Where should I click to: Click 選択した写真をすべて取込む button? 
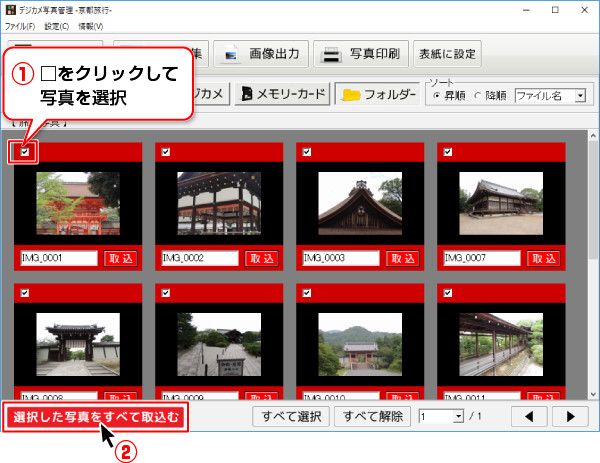pos(96,417)
